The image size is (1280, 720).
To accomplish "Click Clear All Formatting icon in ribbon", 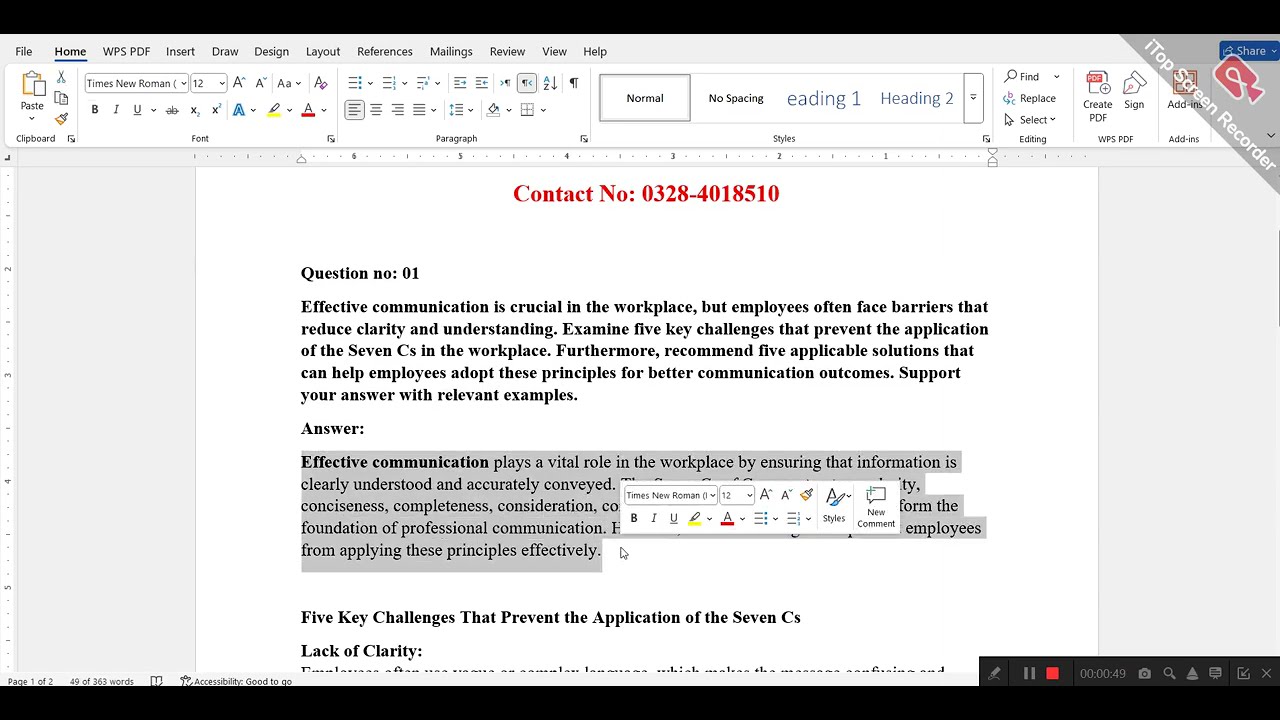I will coord(320,83).
